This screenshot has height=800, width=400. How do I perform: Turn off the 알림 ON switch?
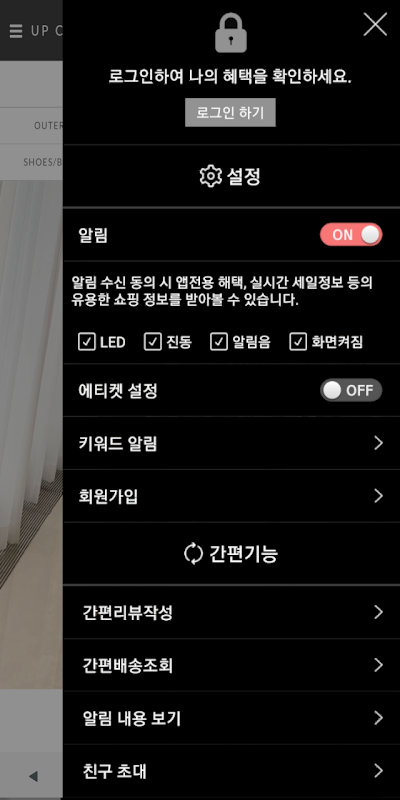click(x=351, y=235)
